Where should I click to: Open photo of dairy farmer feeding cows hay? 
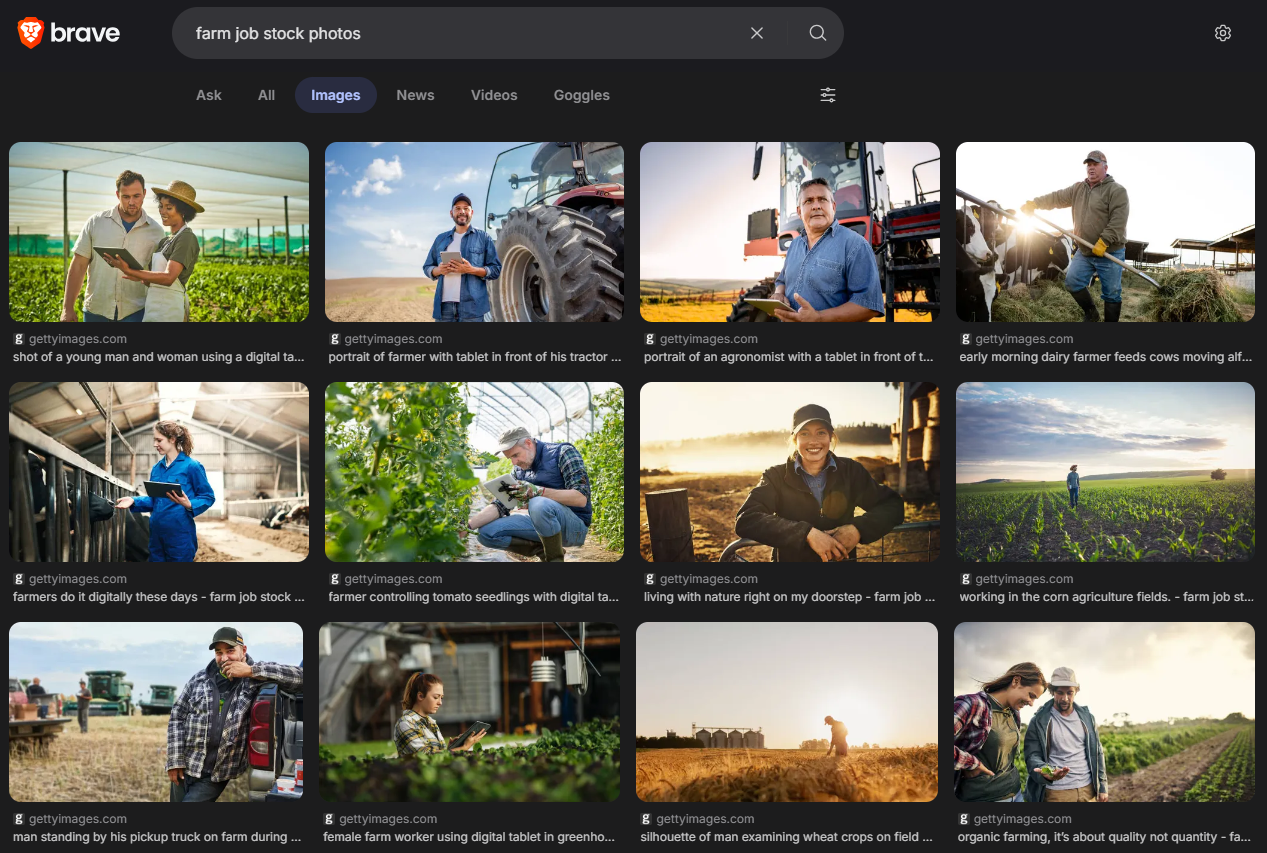pyautogui.click(x=1105, y=232)
